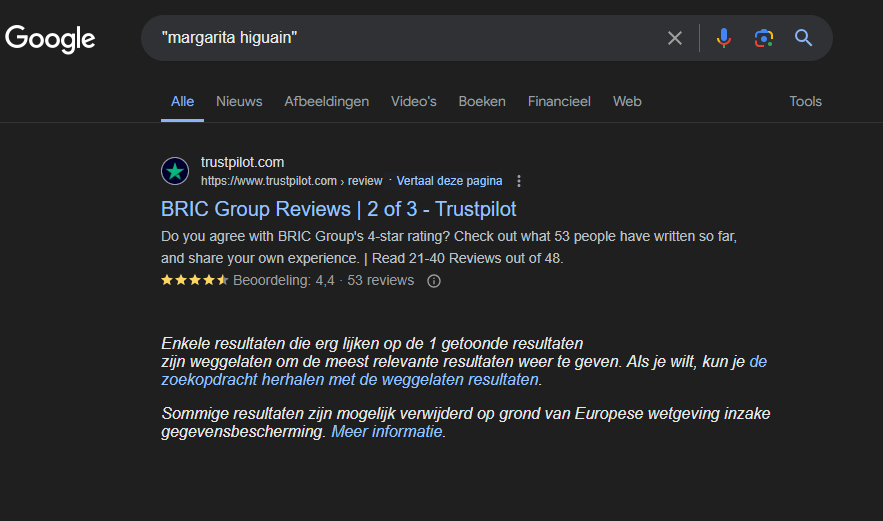Screen dimensions: 883x521
Task: Clear the search query with X
Action: pos(675,38)
